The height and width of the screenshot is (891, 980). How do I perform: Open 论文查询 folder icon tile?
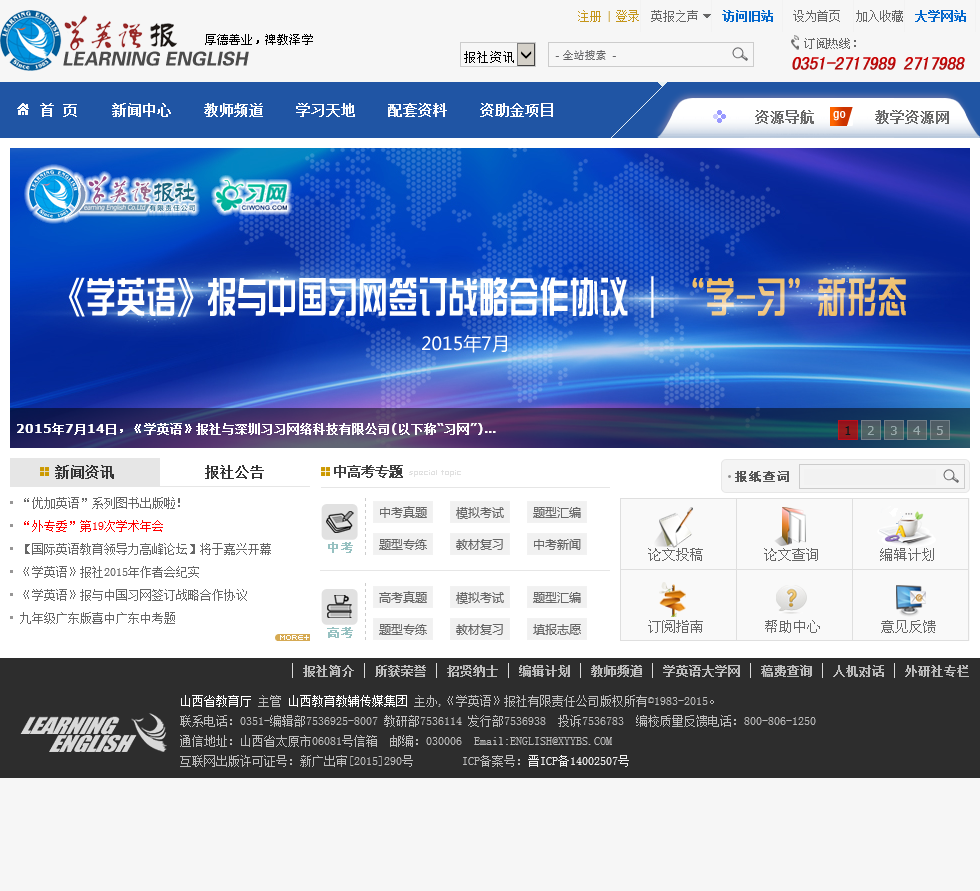coord(794,534)
